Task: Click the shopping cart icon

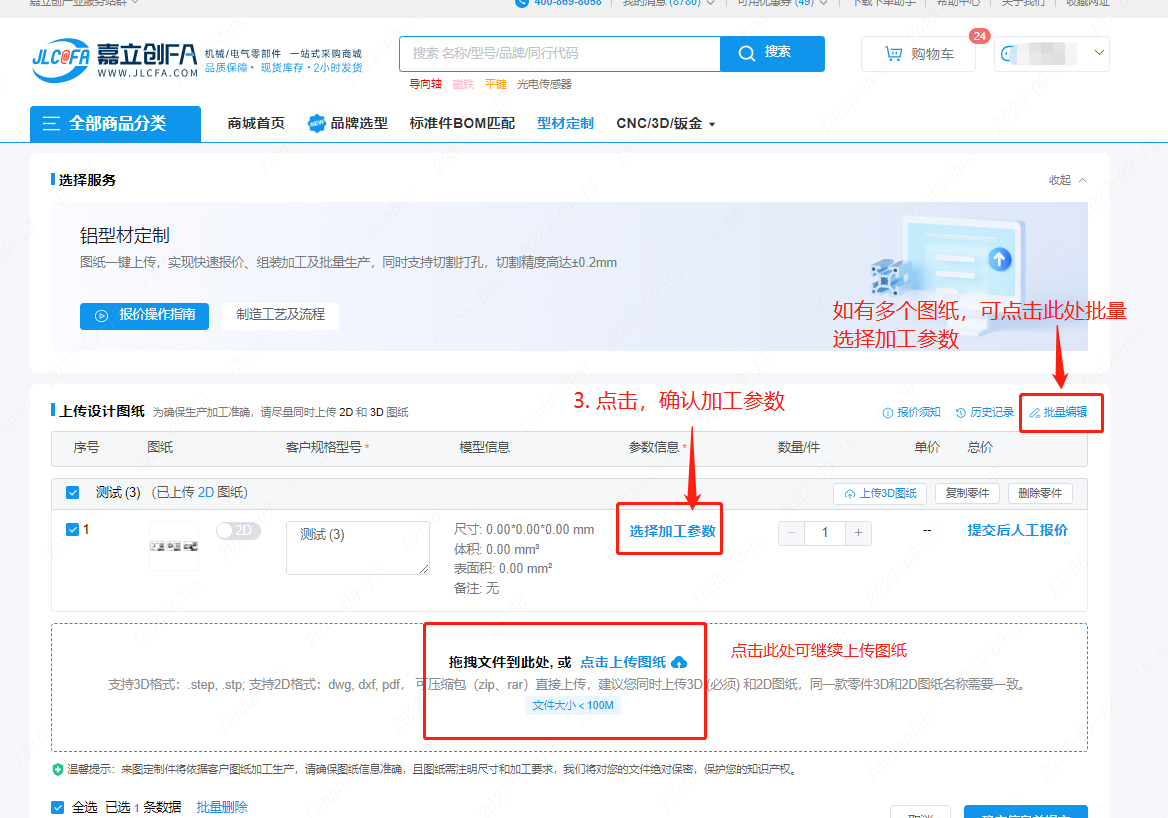Action: tap(893, 54)
